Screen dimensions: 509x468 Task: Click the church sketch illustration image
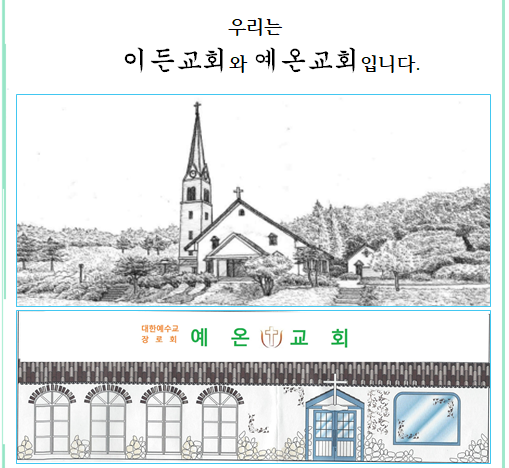pyautogui.click(x=253, y=200)
